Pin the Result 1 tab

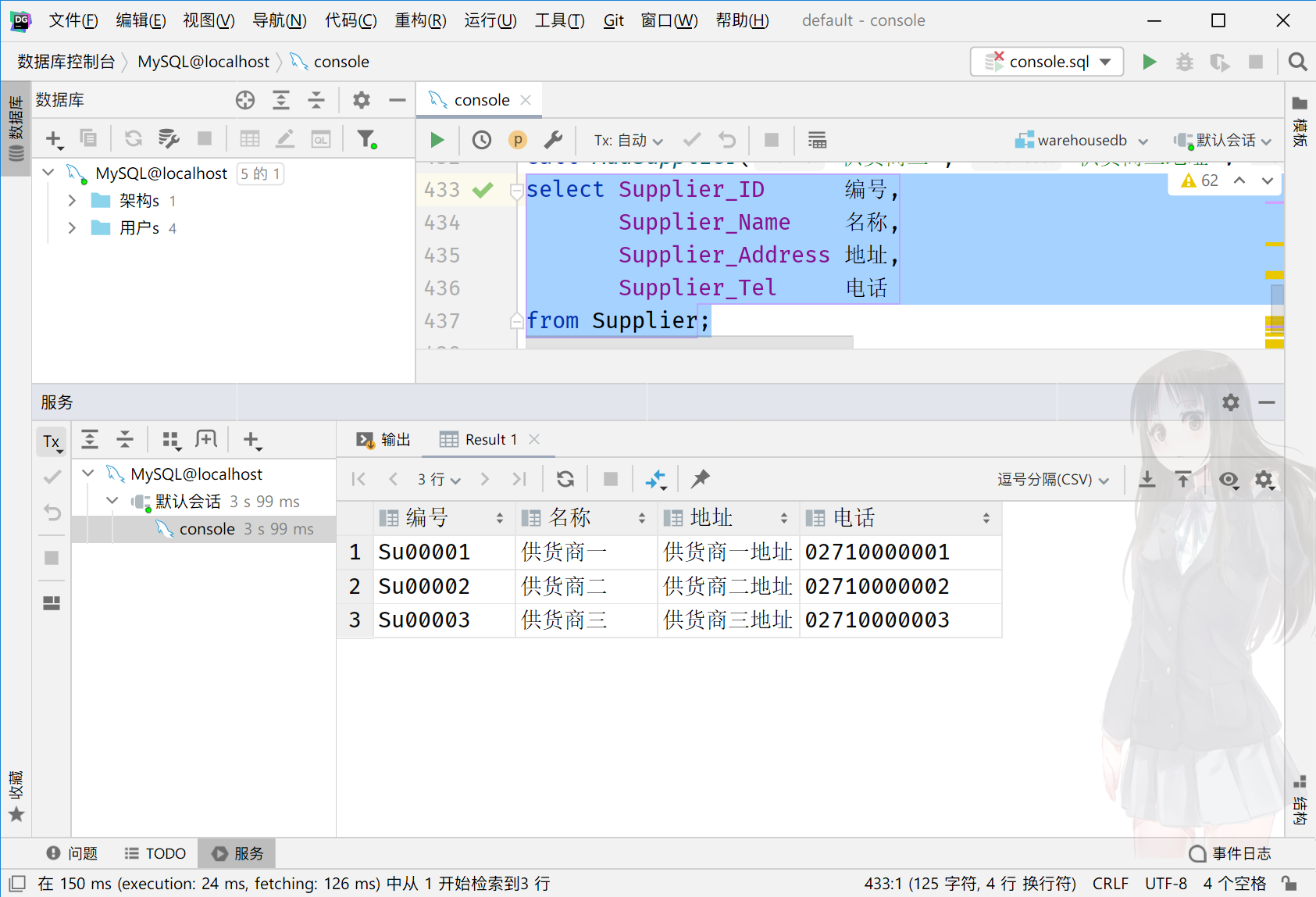pyautogui.click(x=701, y=479)
